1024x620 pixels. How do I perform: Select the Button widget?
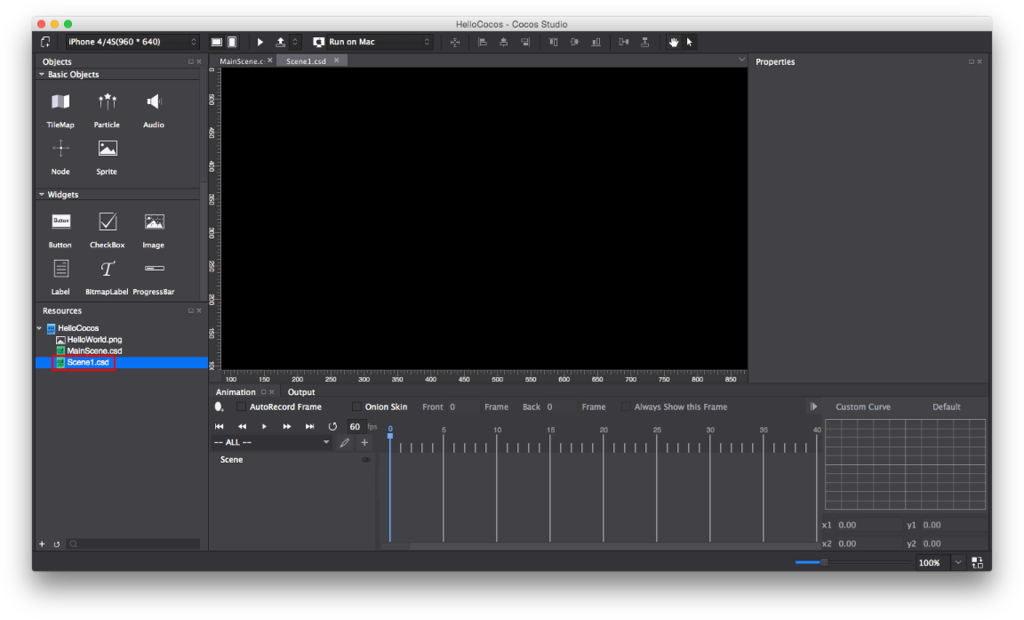[x=60, y=229]
